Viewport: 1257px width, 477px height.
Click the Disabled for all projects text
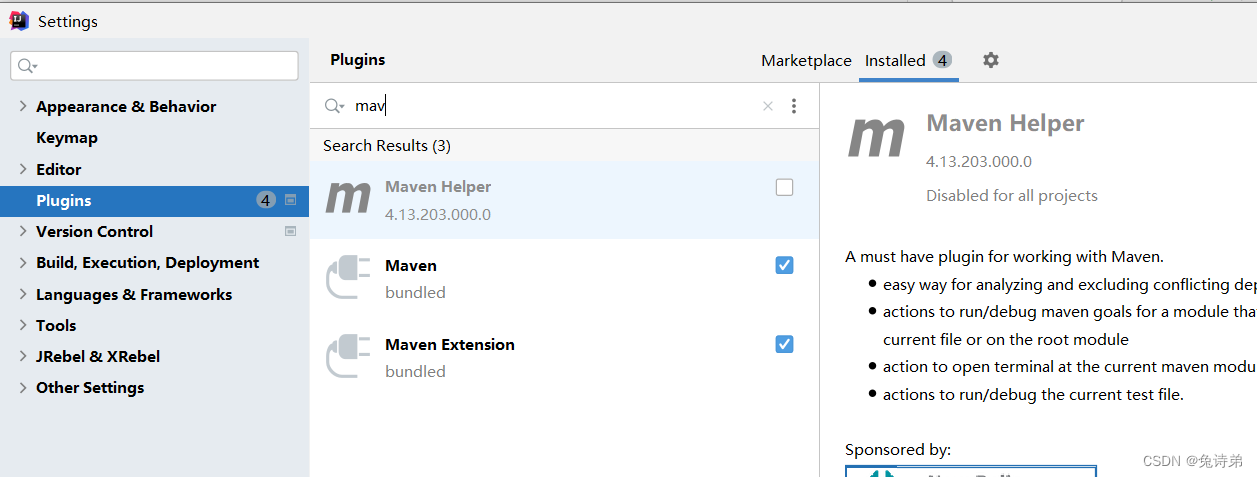(1012, 196)
